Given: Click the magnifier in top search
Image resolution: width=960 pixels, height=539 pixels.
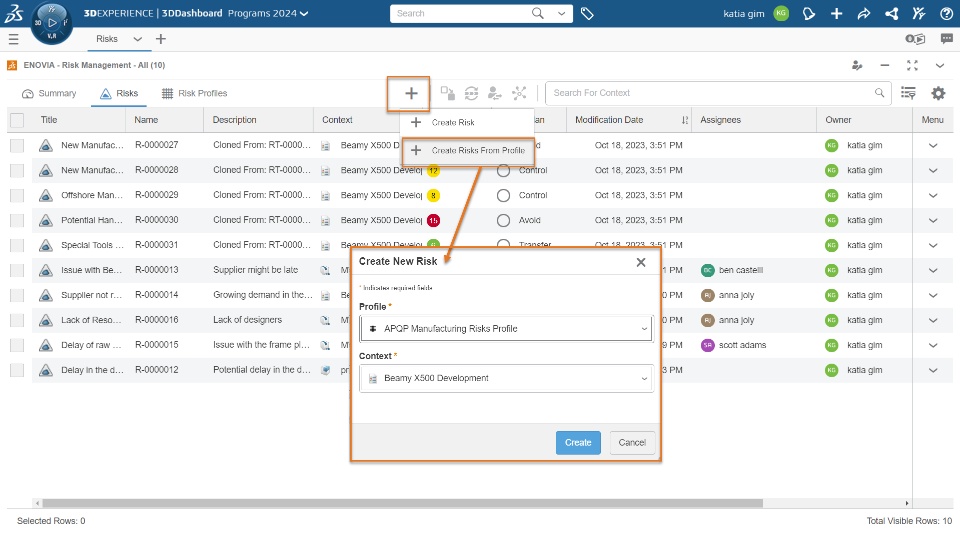Looking at the screenshot, I should click(538, 13).
